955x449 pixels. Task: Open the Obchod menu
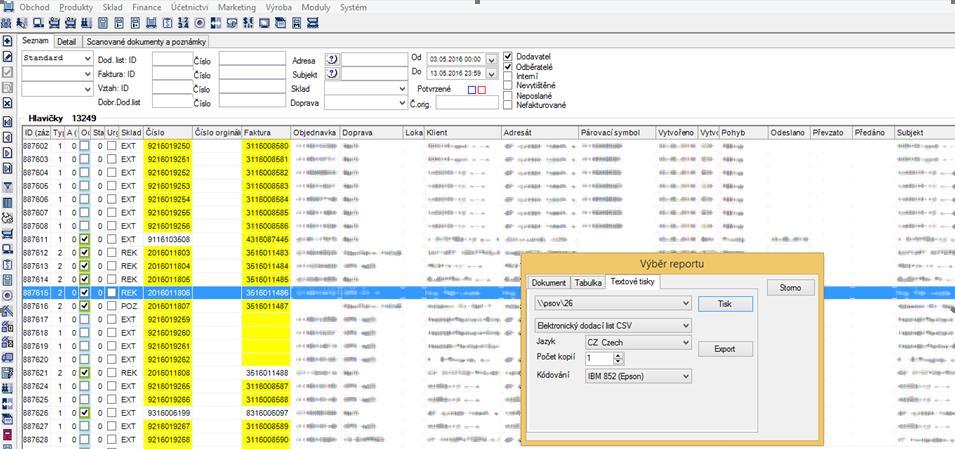(35, 7)
